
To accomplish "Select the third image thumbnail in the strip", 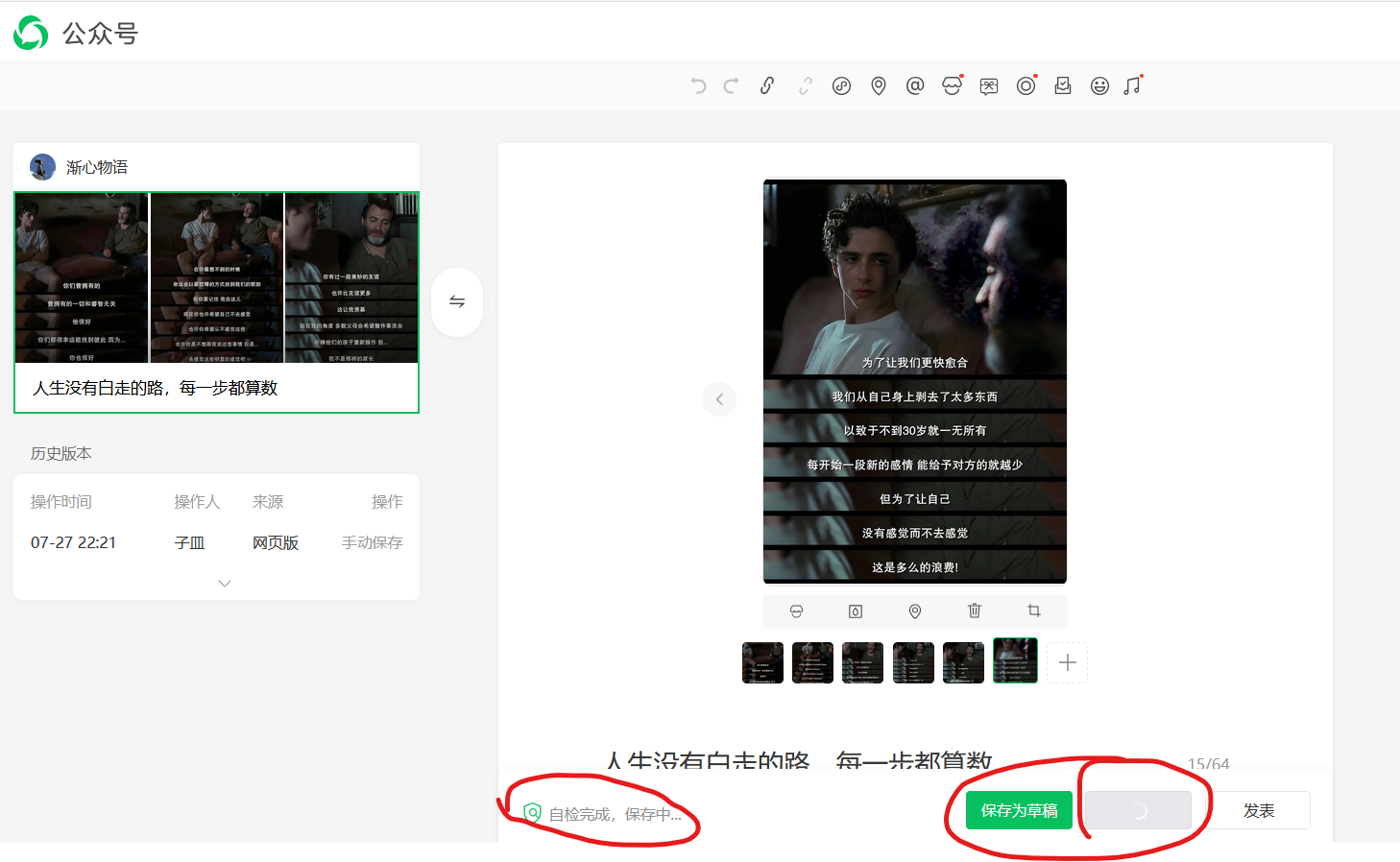I will (862, 662).
